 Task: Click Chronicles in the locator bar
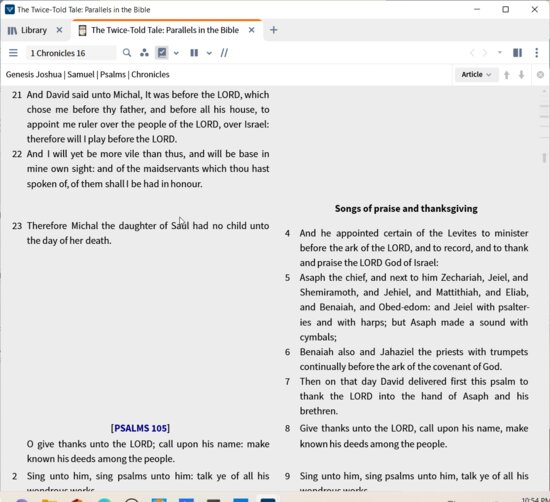tap(150, 74)
